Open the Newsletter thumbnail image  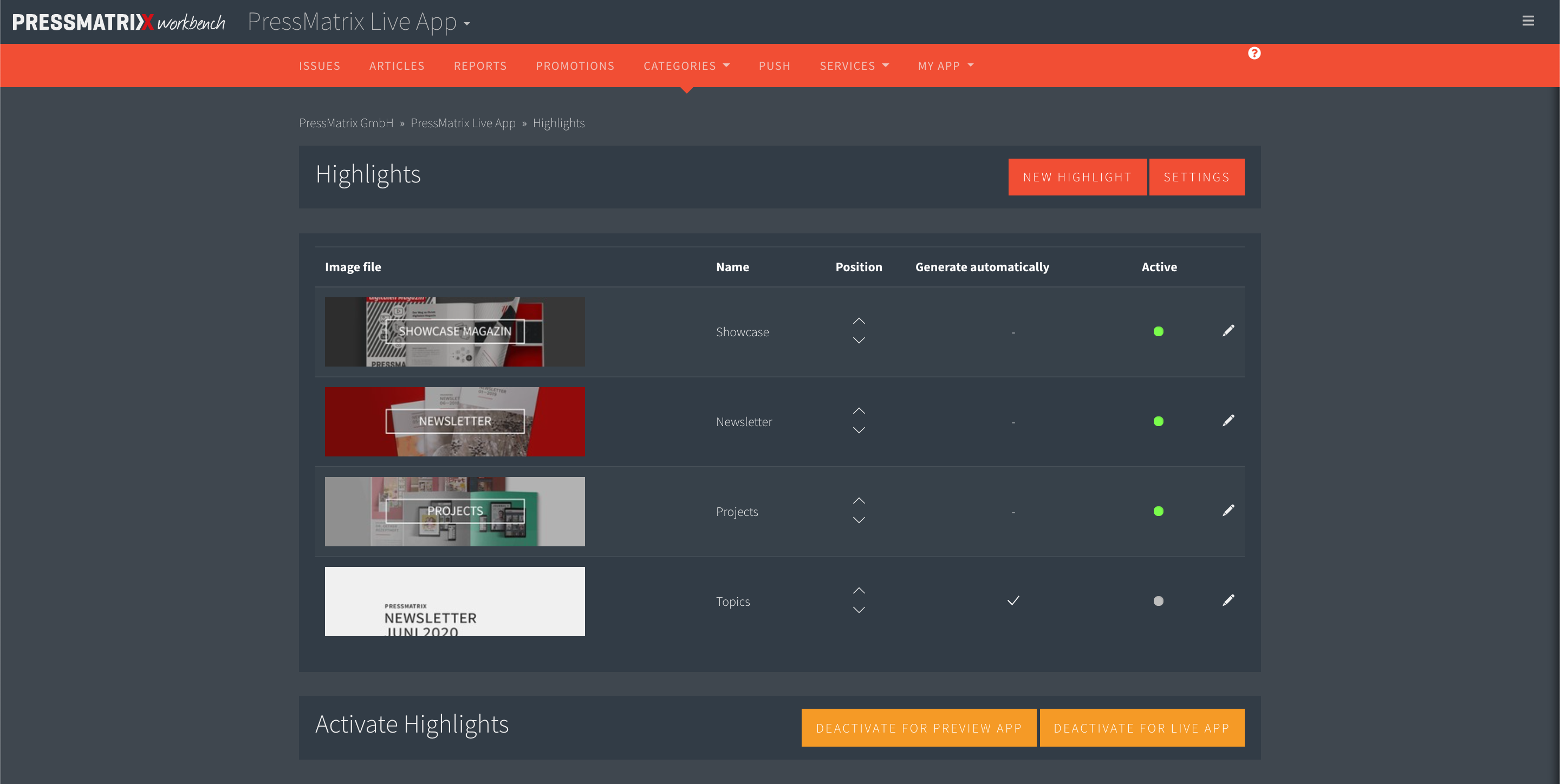pyautogui.click(x=455, y=421)
